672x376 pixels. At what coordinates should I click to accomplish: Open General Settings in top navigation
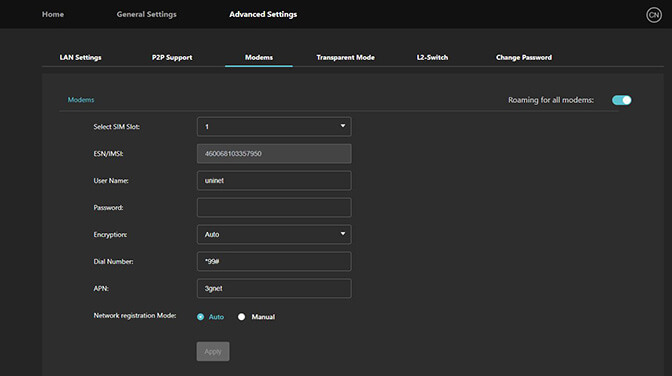point(147,14)
